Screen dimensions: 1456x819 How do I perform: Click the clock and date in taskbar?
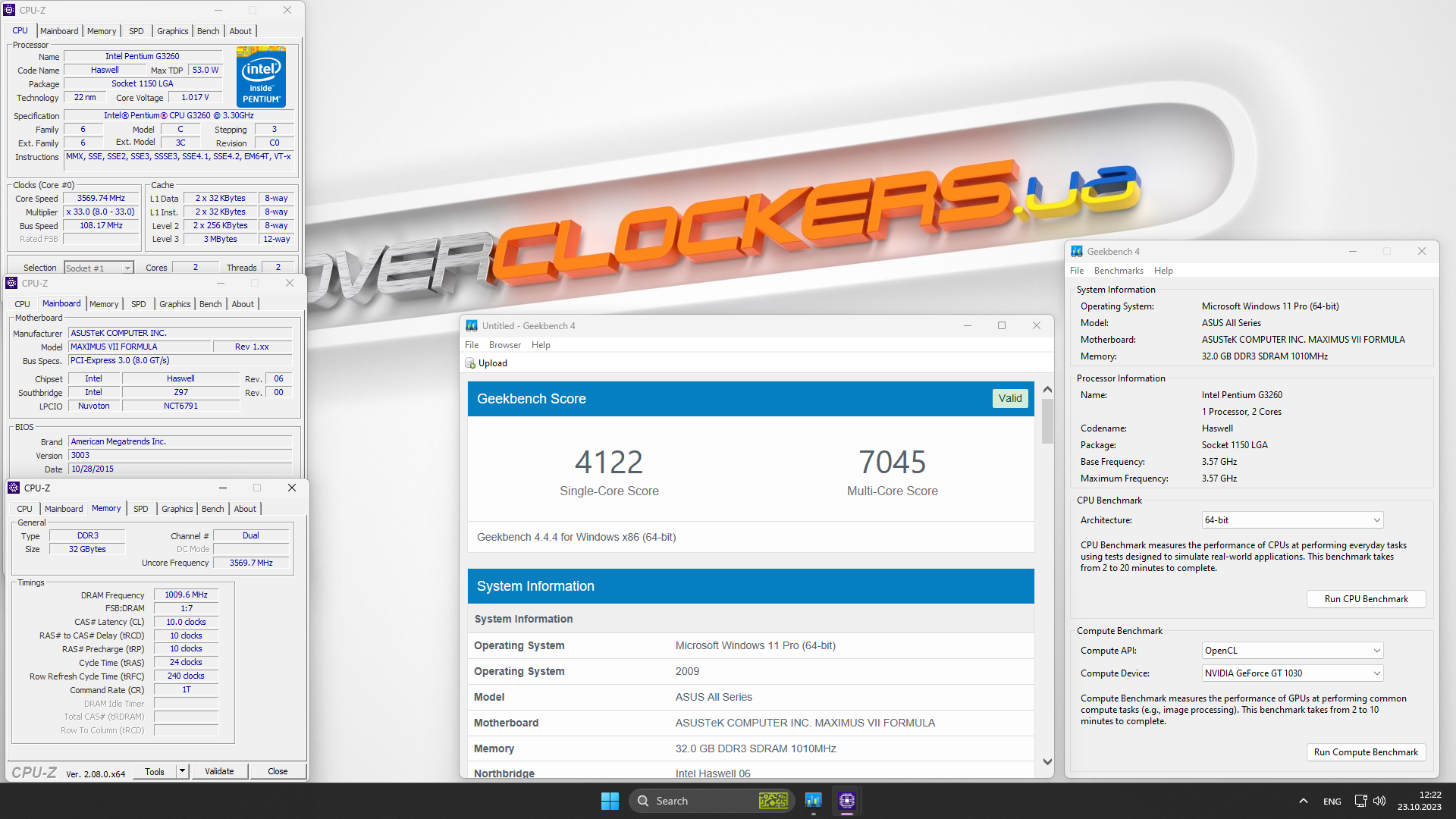coord(1420,801)
